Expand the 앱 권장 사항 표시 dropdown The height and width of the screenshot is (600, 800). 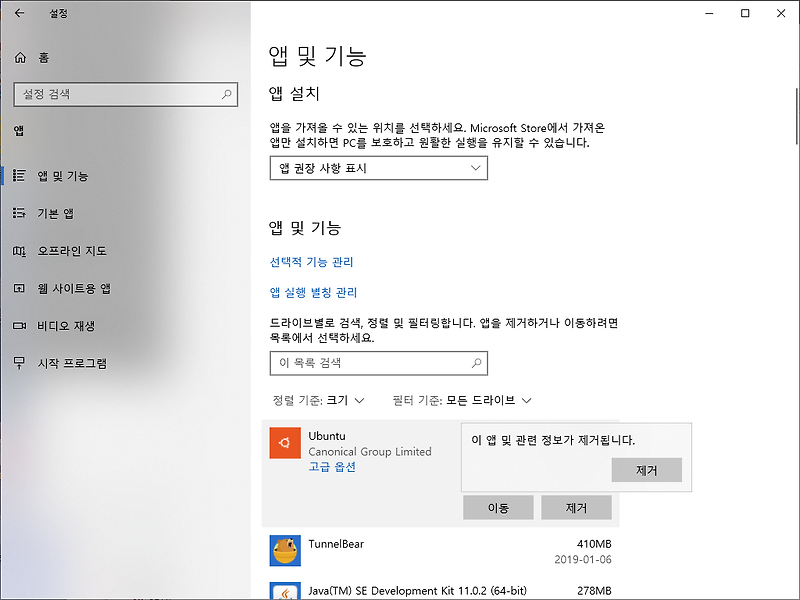click(x=379, y=168)
